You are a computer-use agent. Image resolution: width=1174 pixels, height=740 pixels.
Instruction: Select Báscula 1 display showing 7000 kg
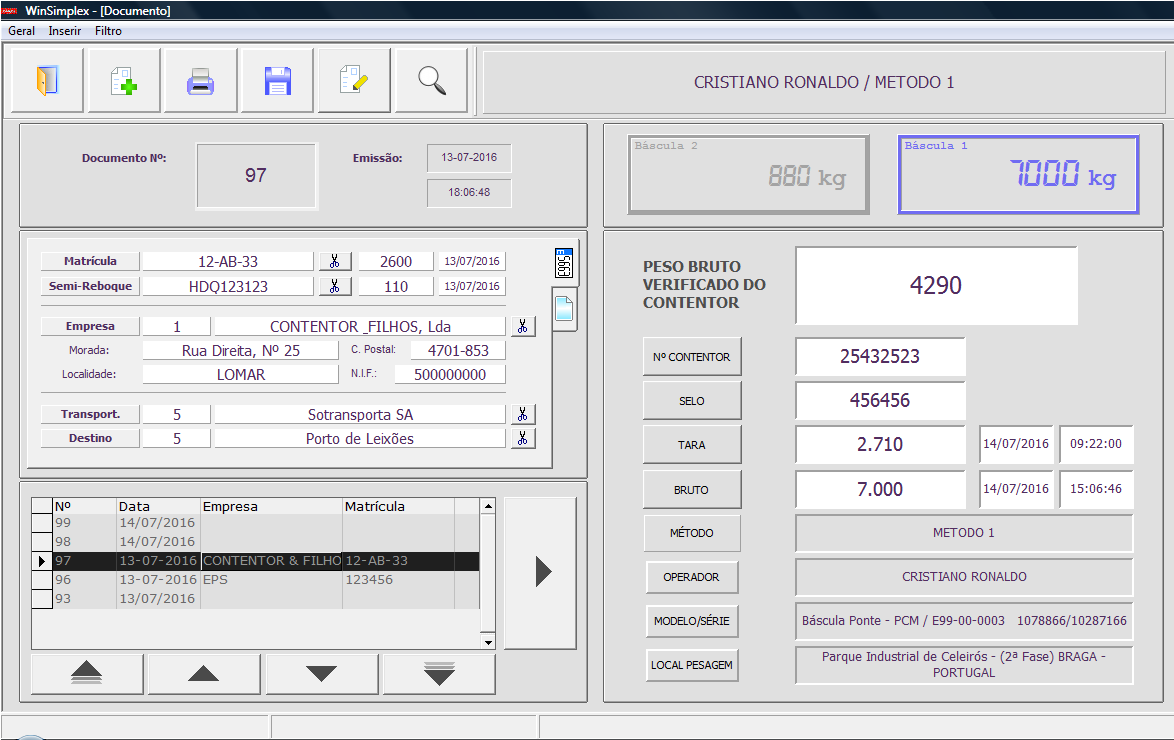coord(1018,175)
